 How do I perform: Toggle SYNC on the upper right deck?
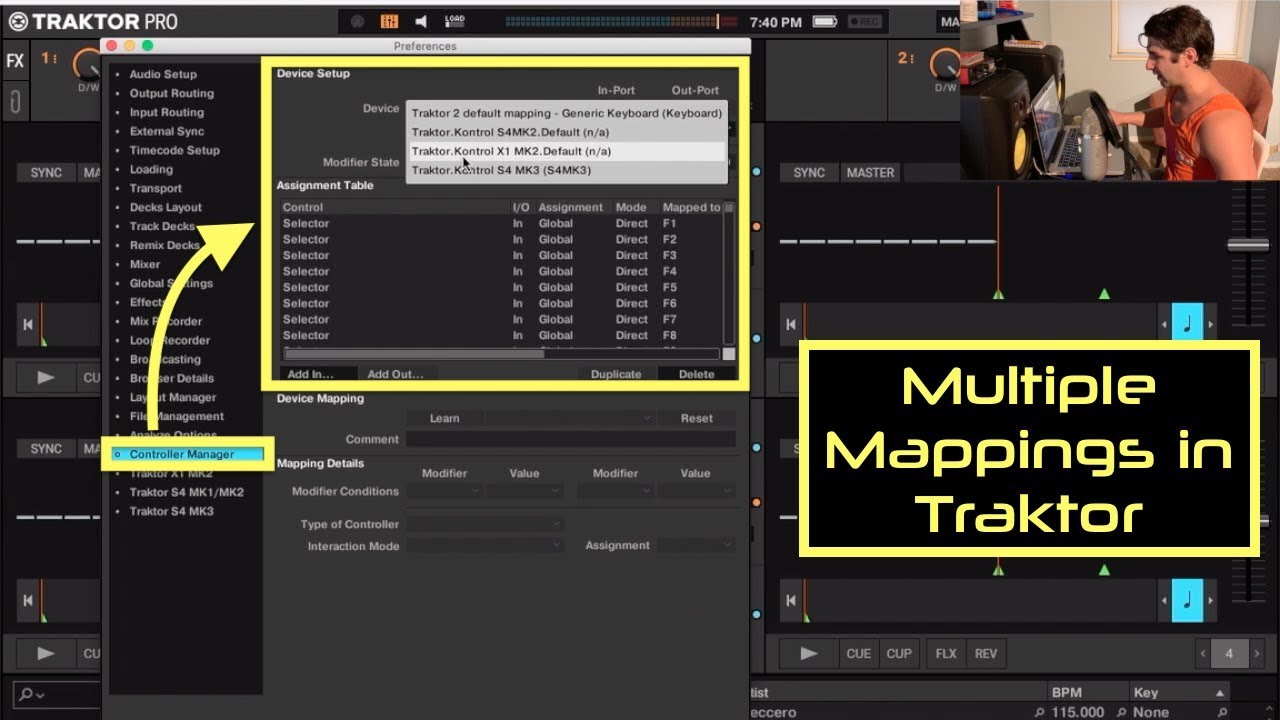[x=809, y=173]
